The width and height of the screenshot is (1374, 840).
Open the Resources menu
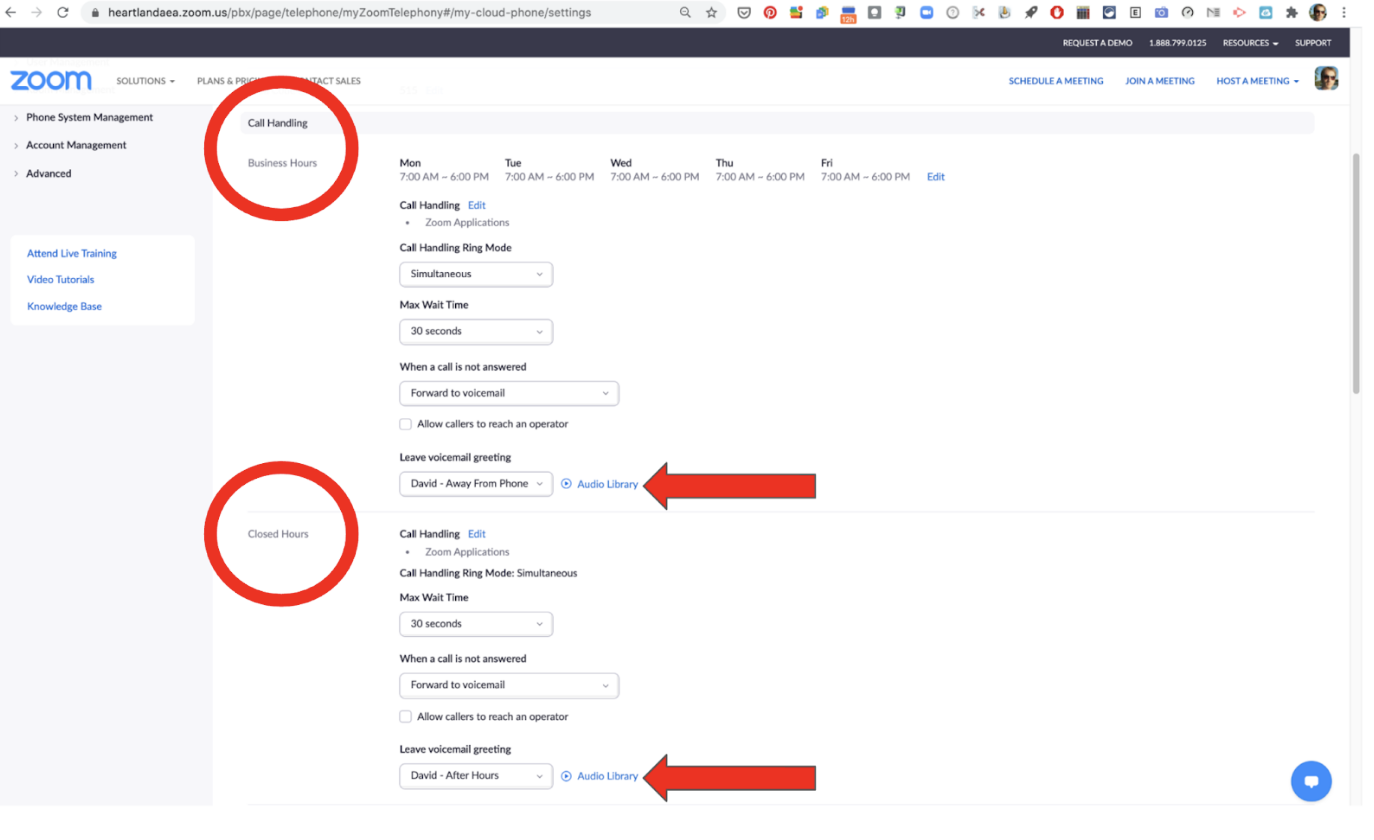click(1250, 43)
